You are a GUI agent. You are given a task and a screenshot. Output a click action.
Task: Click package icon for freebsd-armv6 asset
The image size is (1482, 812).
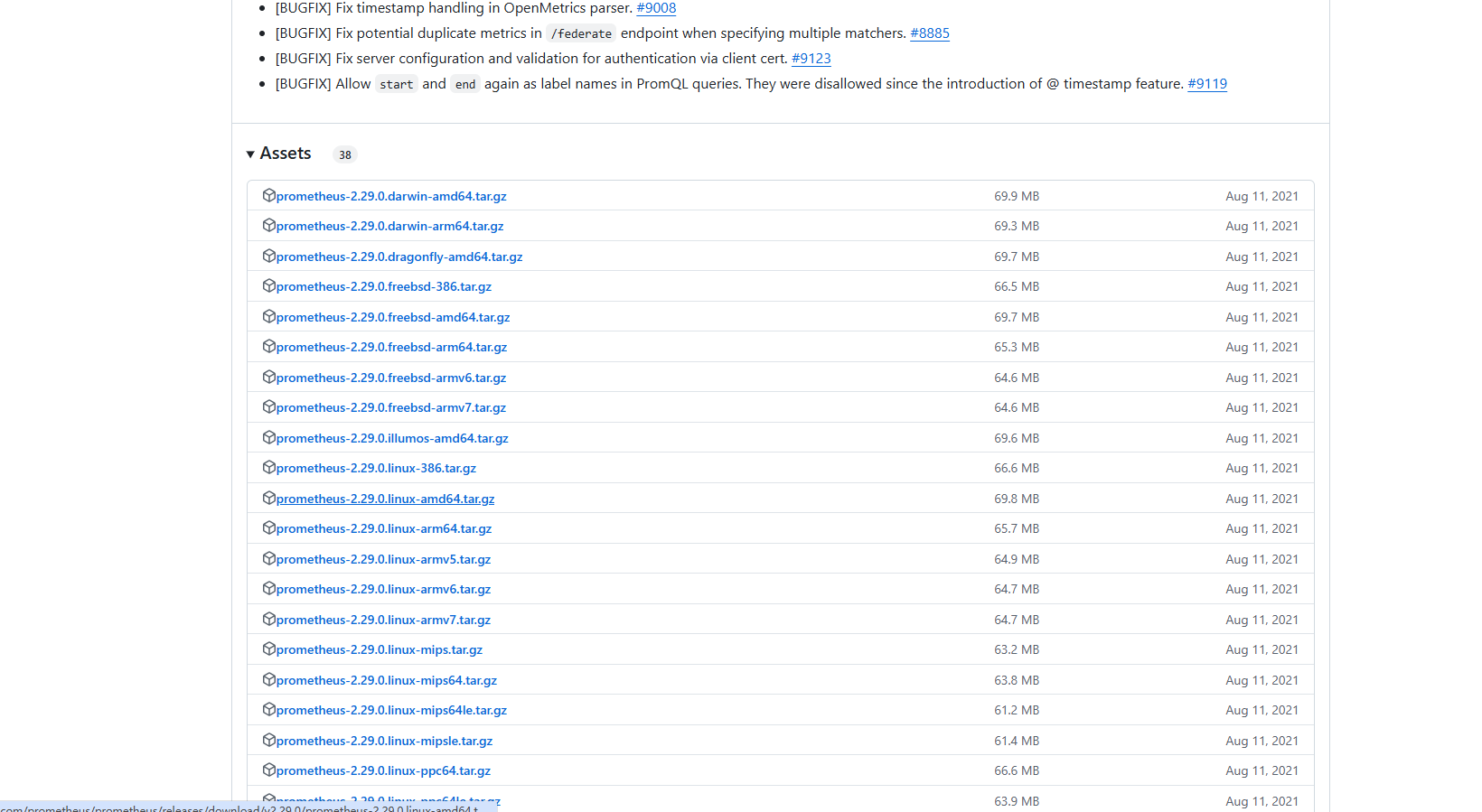(x=268, y=377)
